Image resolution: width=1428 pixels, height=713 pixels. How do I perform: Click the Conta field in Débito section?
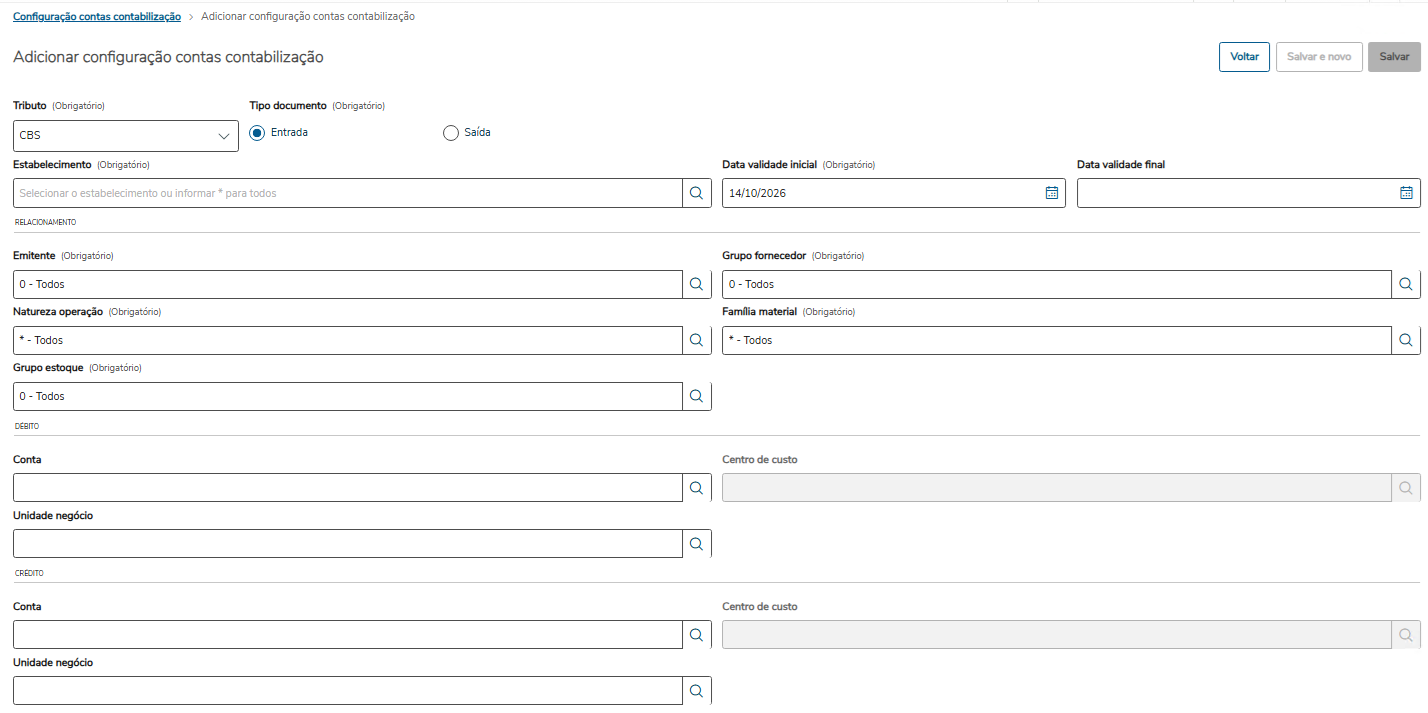tap(349, 487)
